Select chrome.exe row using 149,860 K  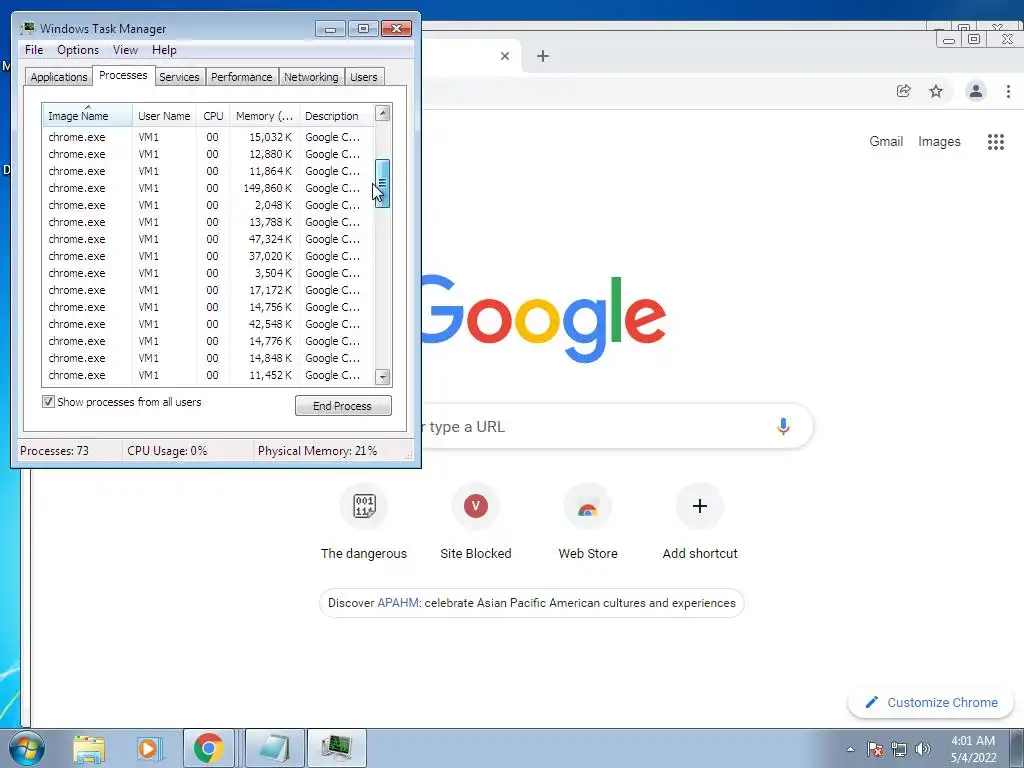coord(208,188)
